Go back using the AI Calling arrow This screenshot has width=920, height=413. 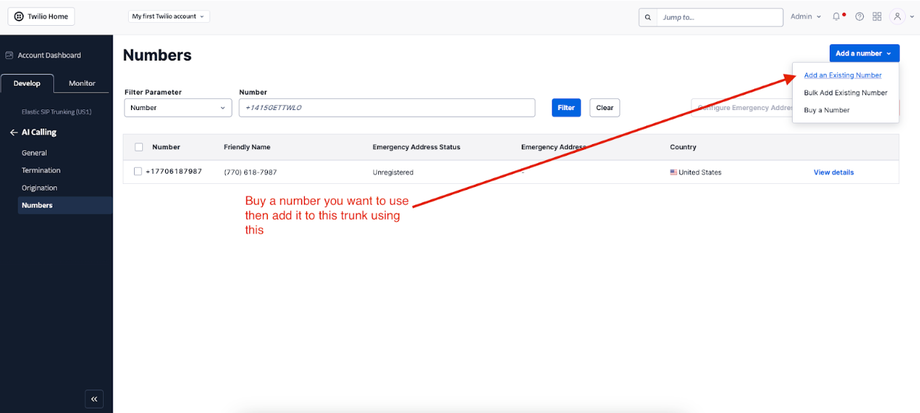pyautogui.click(x=13, y=132)
